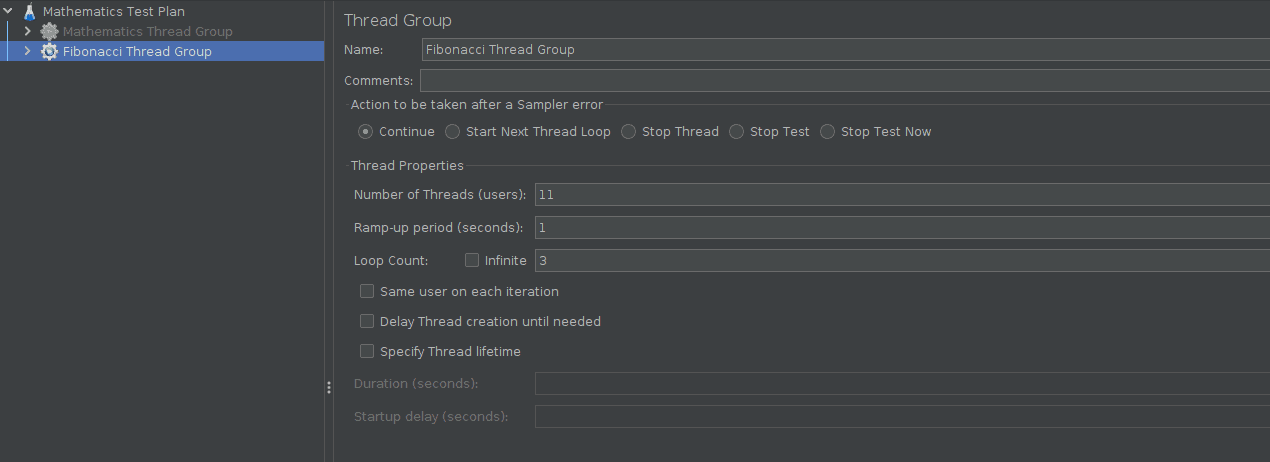
Task: Click the panel divider drag handle
Action: click(328, 387)
